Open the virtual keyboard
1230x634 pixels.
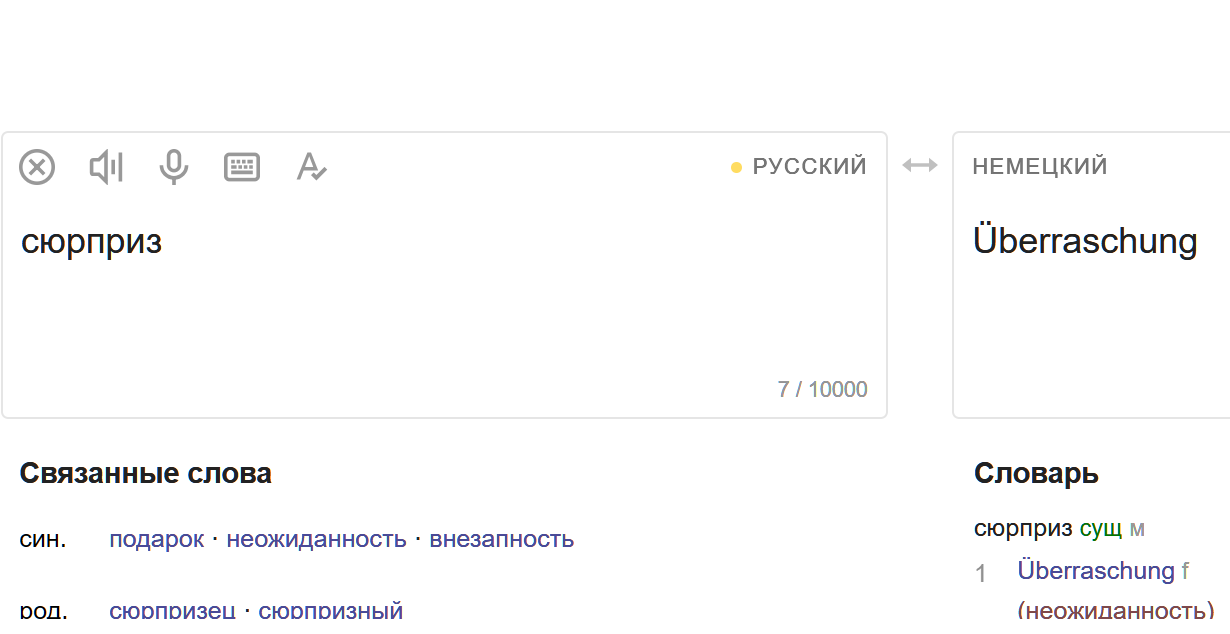tap(242, 167)
